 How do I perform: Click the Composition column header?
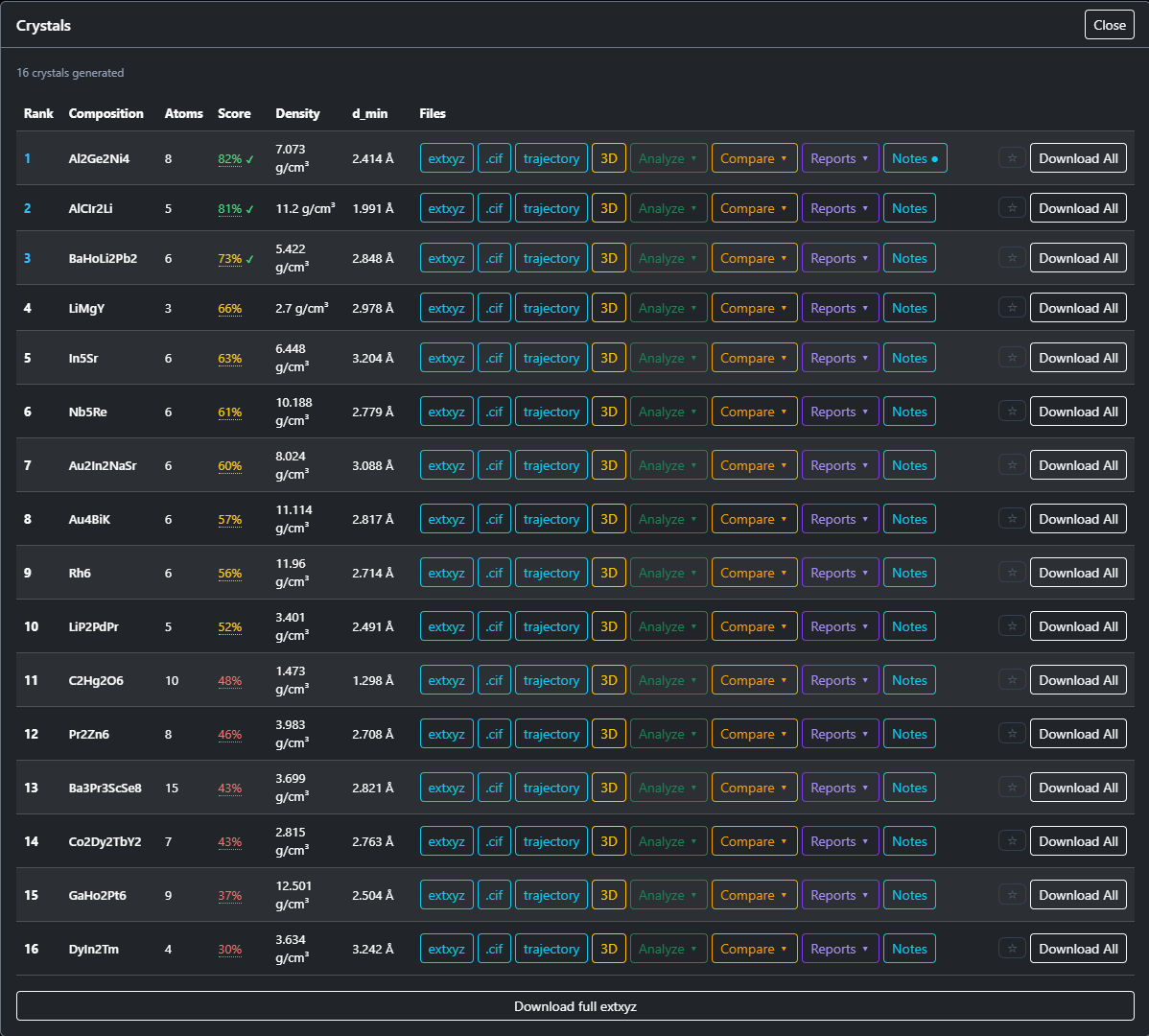coord(106,113)
